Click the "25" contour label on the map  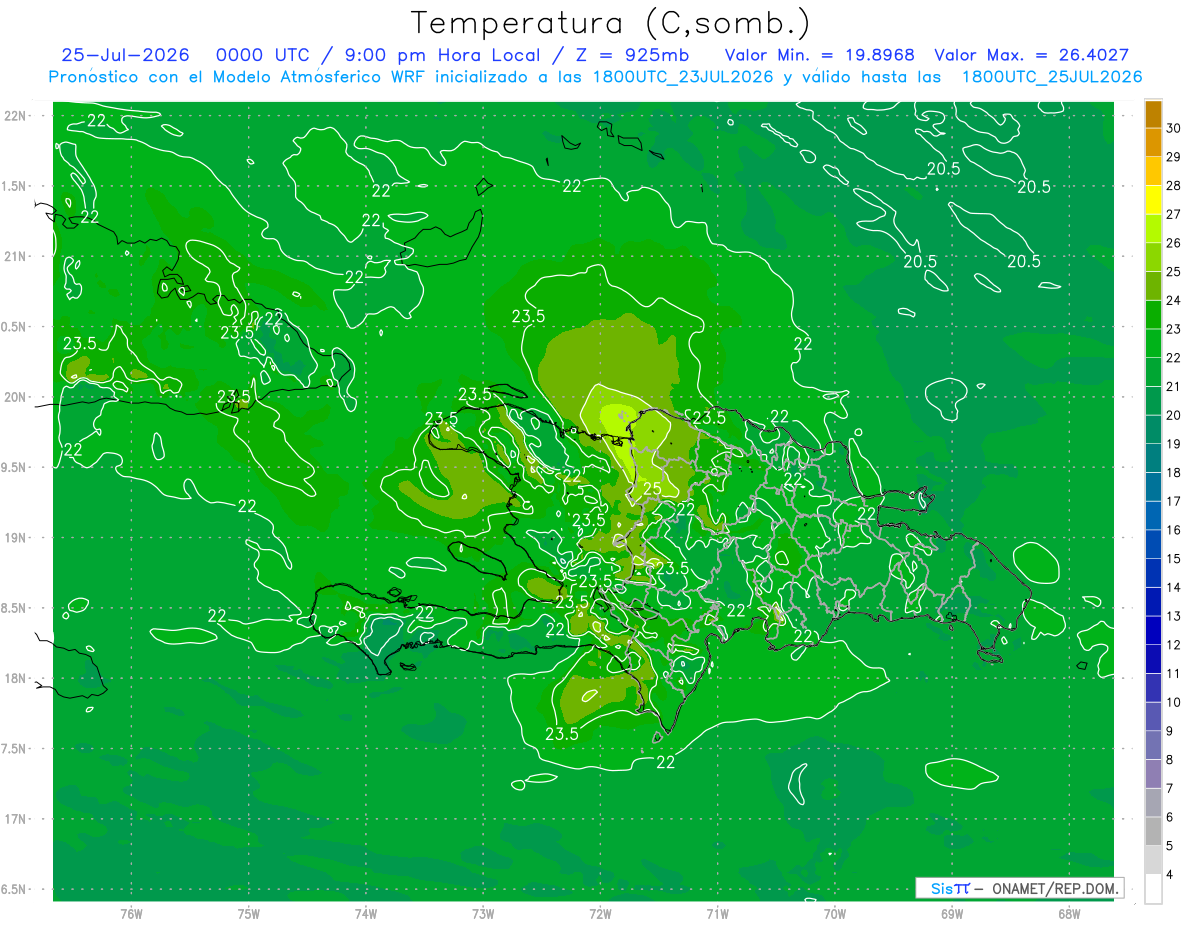[x=652, y=489]
